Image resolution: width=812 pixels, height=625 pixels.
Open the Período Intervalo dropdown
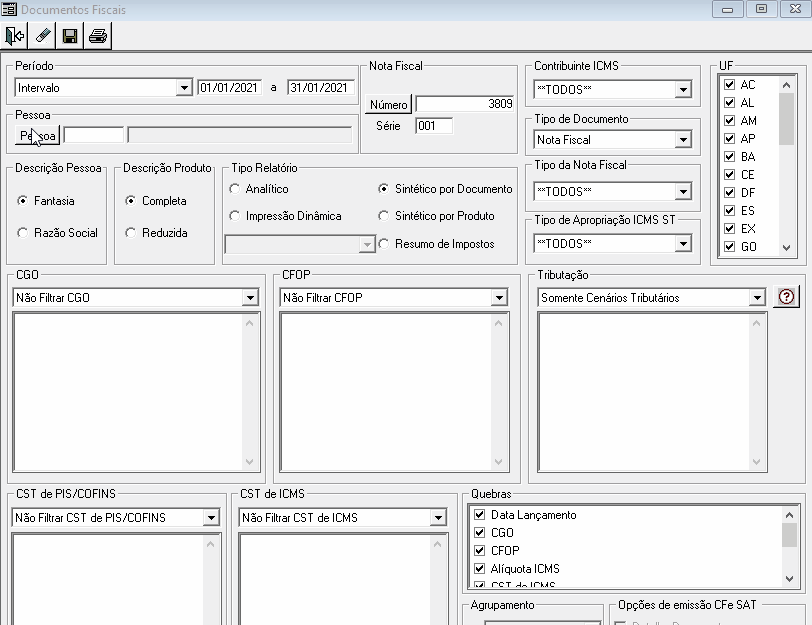click(x=184, y=88)
